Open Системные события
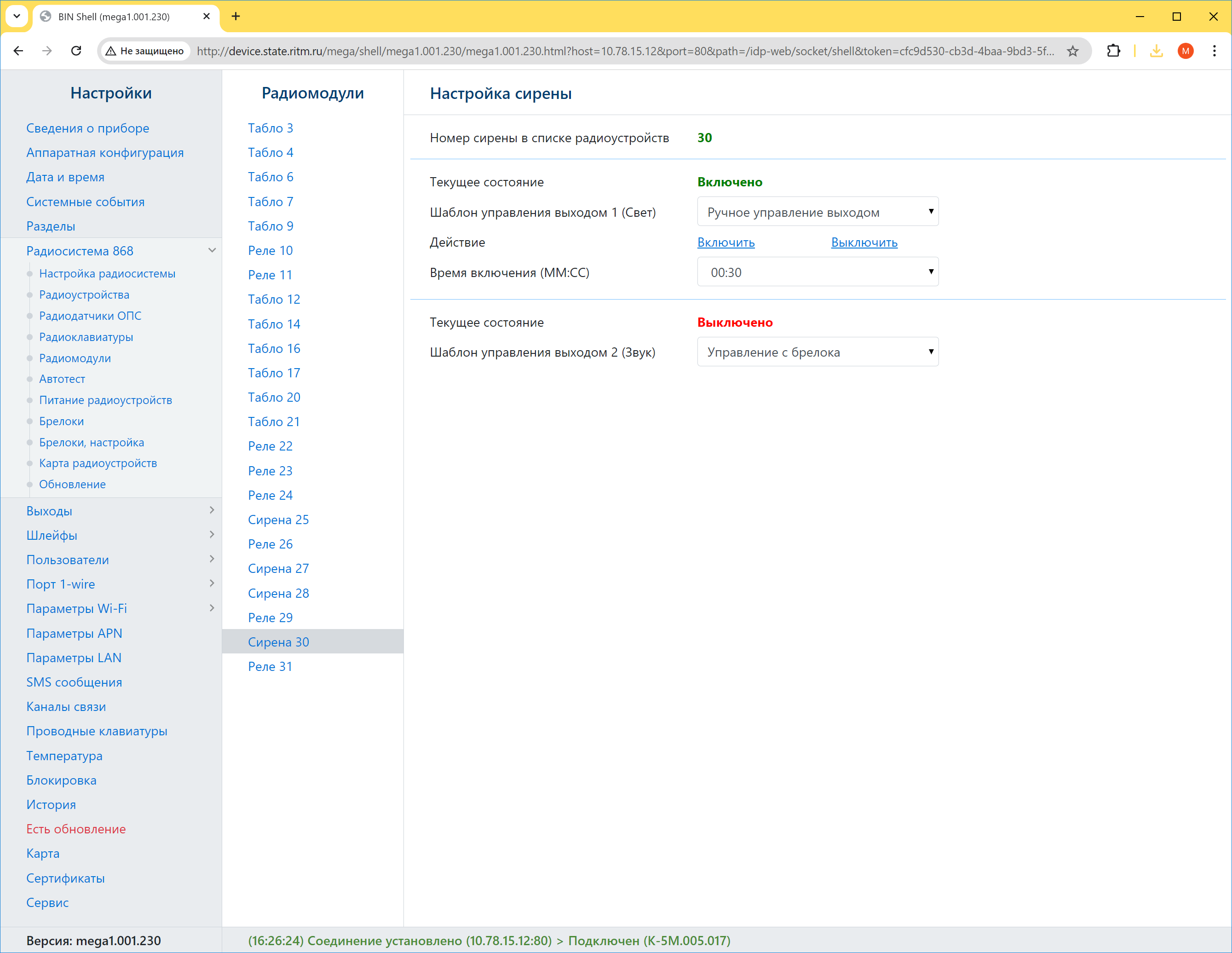Image resolution: width=1232 pixels, height=953 pixels. (85, 202)
